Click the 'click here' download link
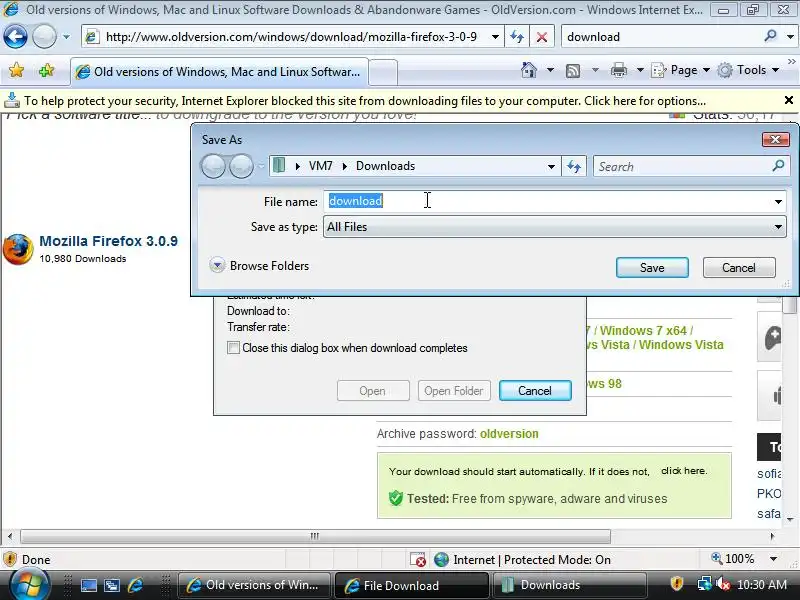Screen dimensions: 800x600 tap(684, 471)
